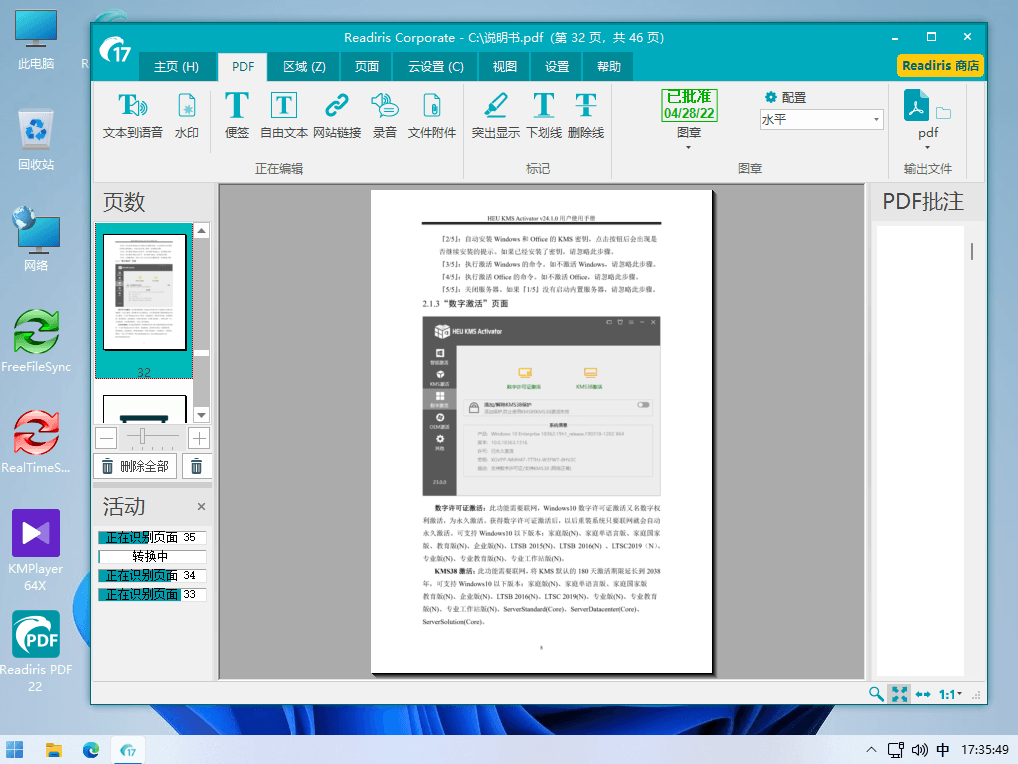Open the 1:1 zoom level dropdown
Image resolution: width=1018 pixels, height=764 pixels.
tap(950, 694)
